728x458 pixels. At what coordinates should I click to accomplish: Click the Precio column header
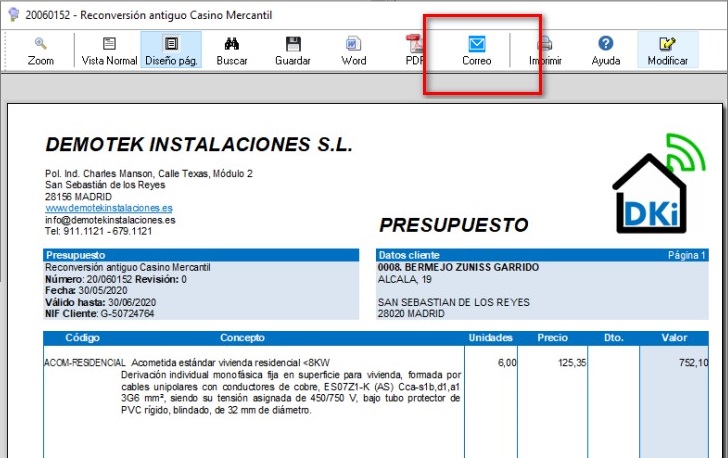pos(552,338)
